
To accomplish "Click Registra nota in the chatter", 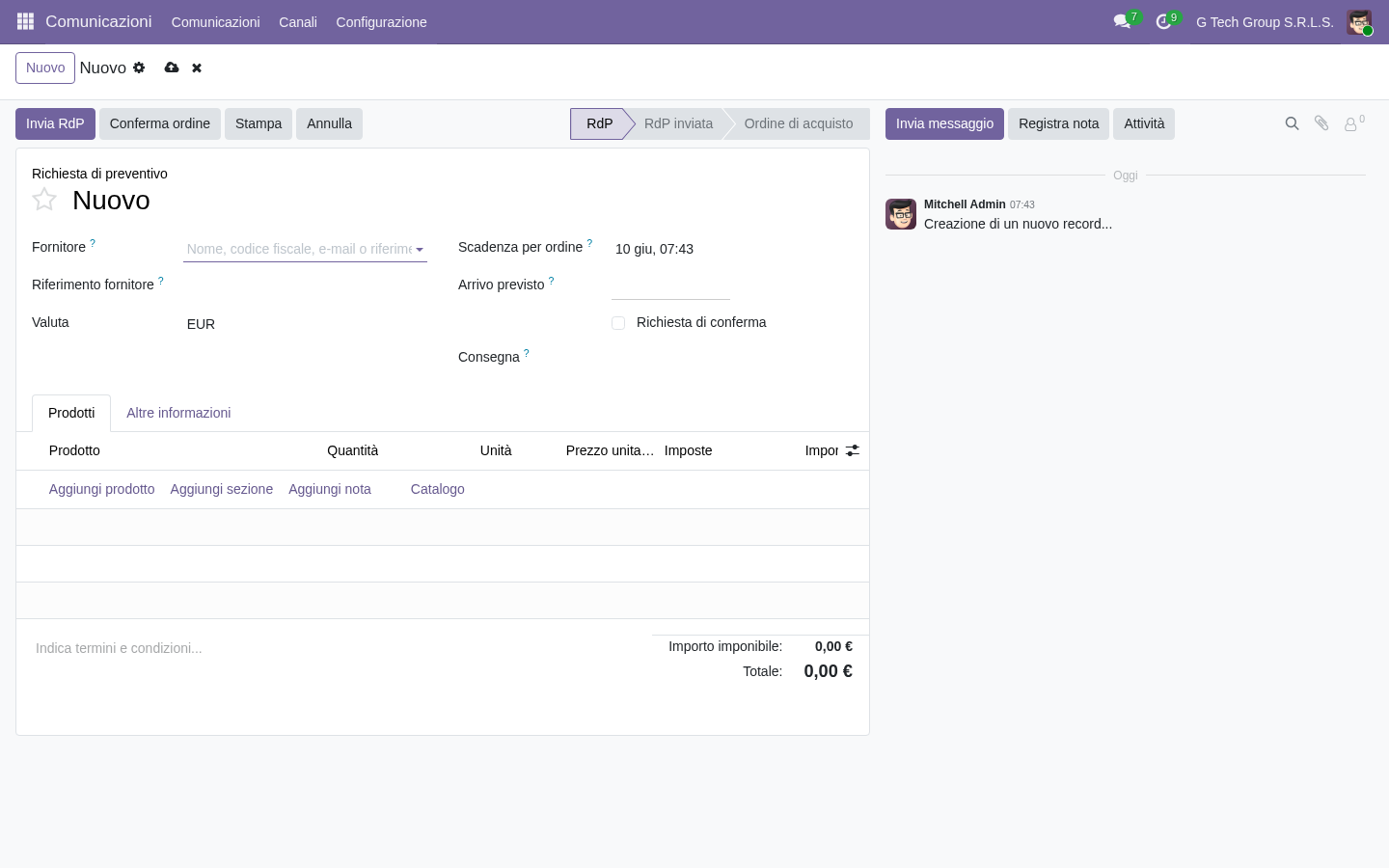I will [1058, 123].
